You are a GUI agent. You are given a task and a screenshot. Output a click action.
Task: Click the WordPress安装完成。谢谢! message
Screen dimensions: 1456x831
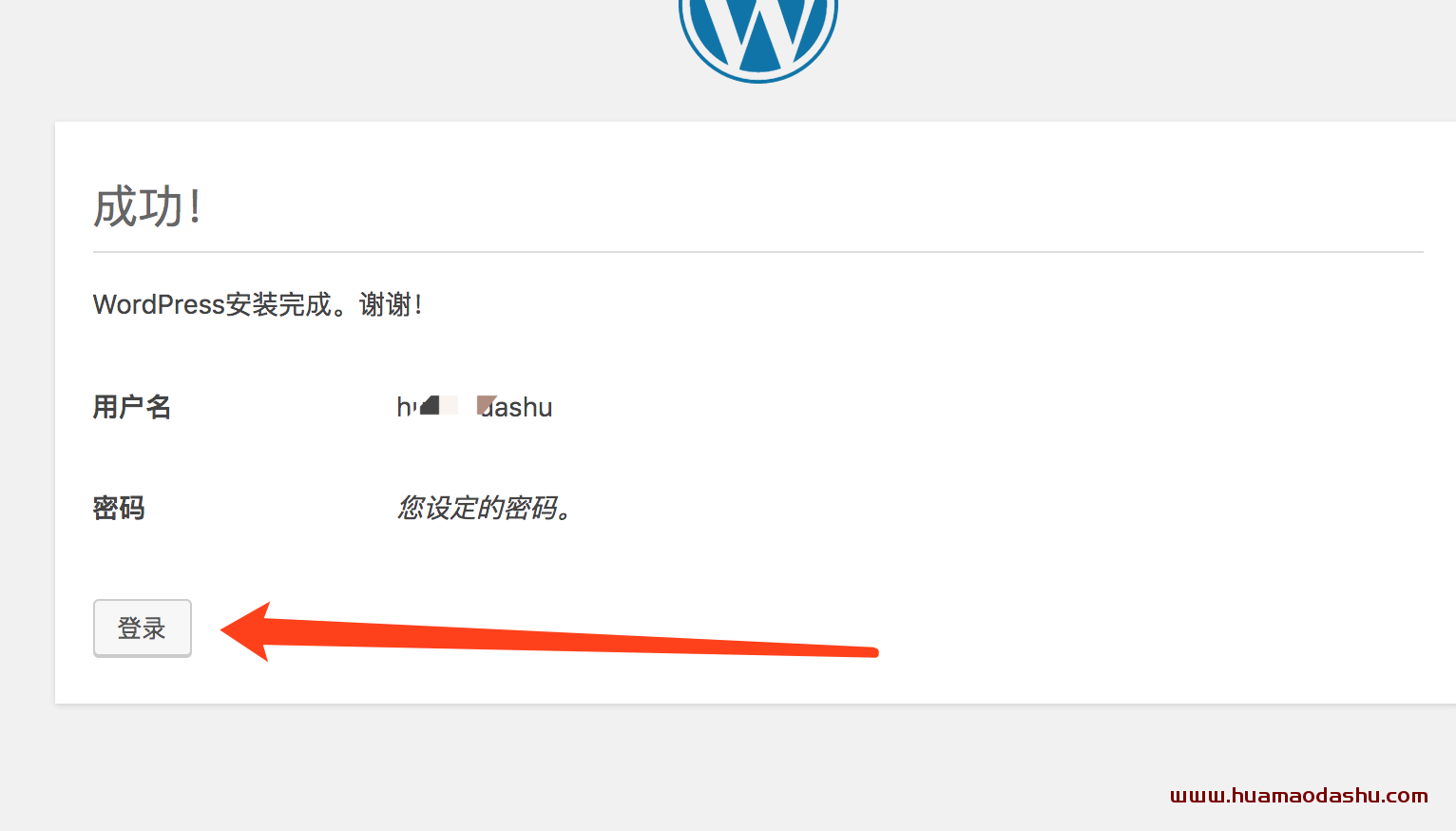point(258,304)
